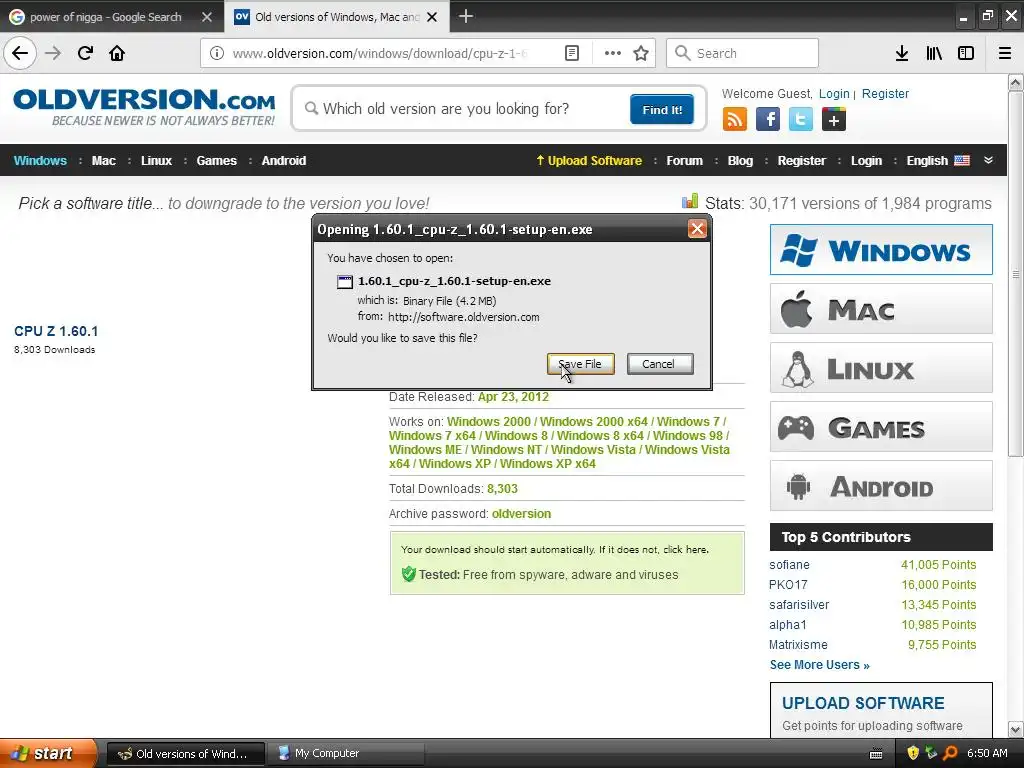The image size is (1024, 768).
Task: Expand the nav bar double-chevron
Action: pyautogui.click(x=988, y=160)
